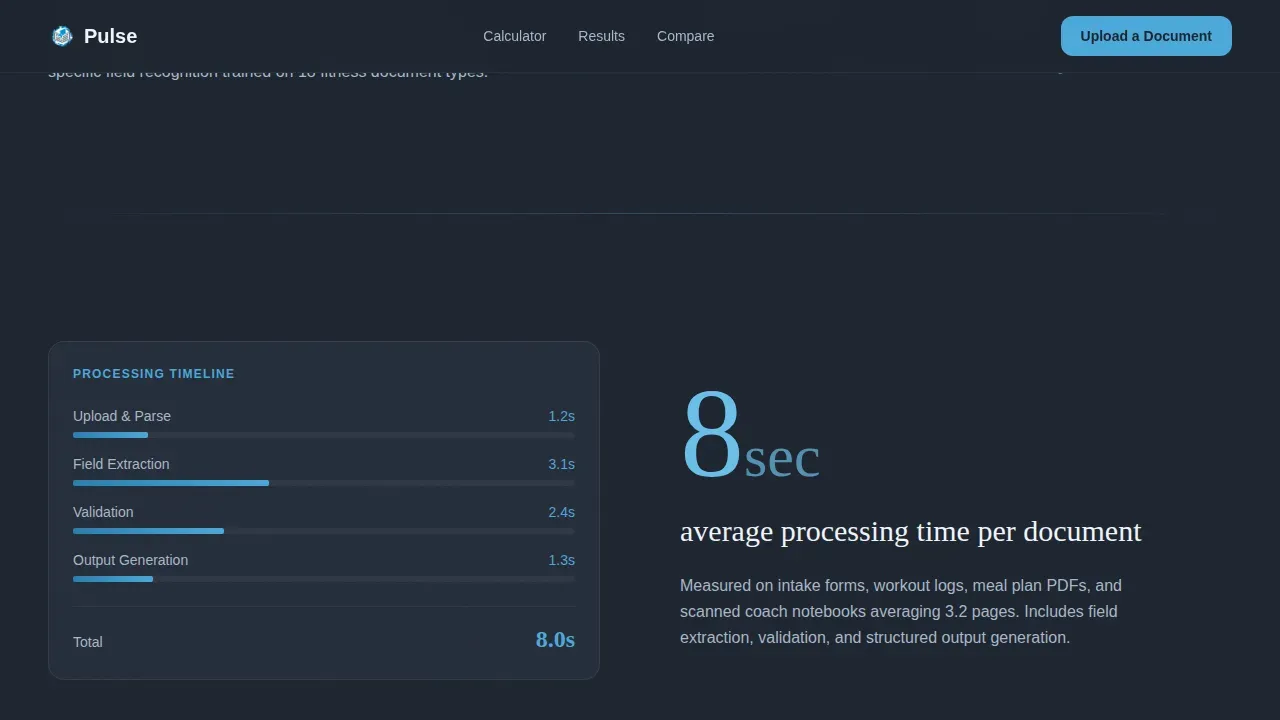Click the 1.3s duration value
1280x720 pixels.
coord(561,560)
